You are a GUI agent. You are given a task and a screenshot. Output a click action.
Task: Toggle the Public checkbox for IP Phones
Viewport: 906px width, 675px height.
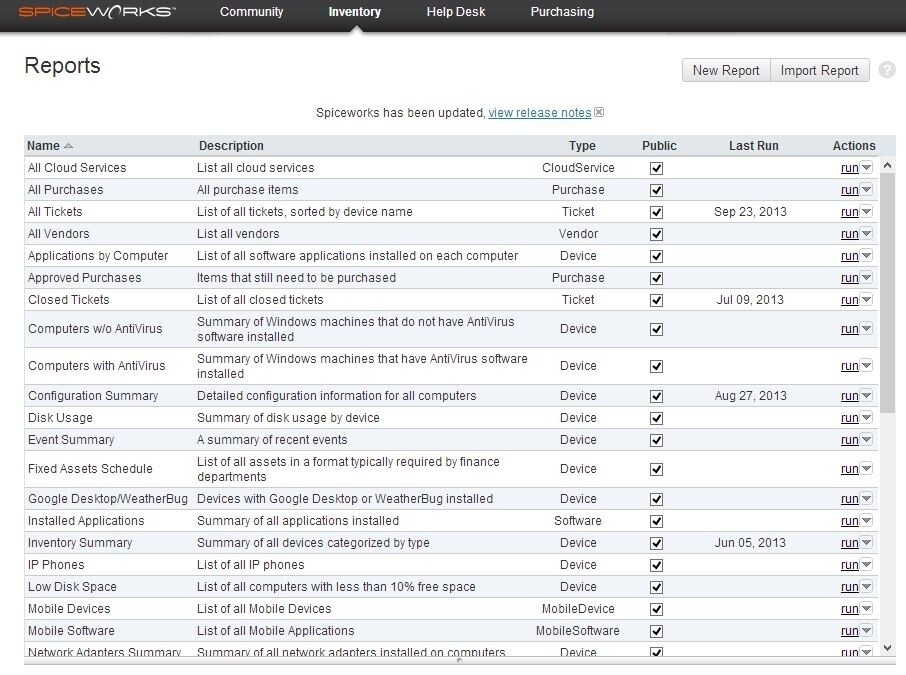tap(657, 564)
